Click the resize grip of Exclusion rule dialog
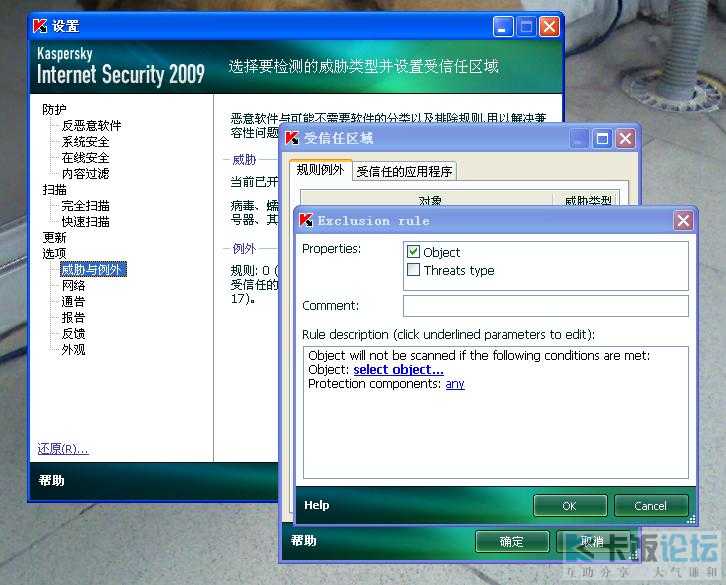726x585 pixels. click(691, 520)
